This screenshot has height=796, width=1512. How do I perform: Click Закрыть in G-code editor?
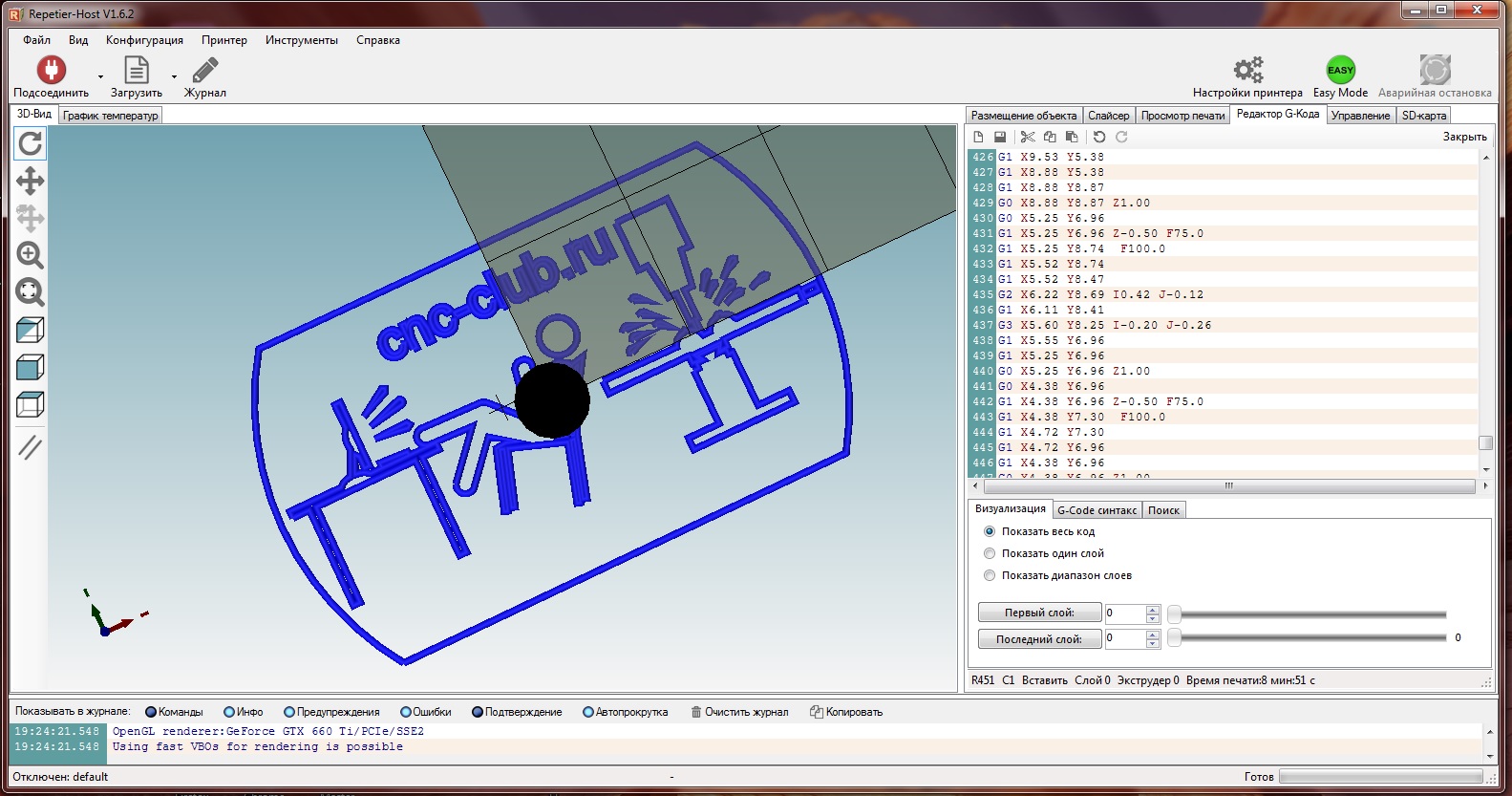[1464, 137]
